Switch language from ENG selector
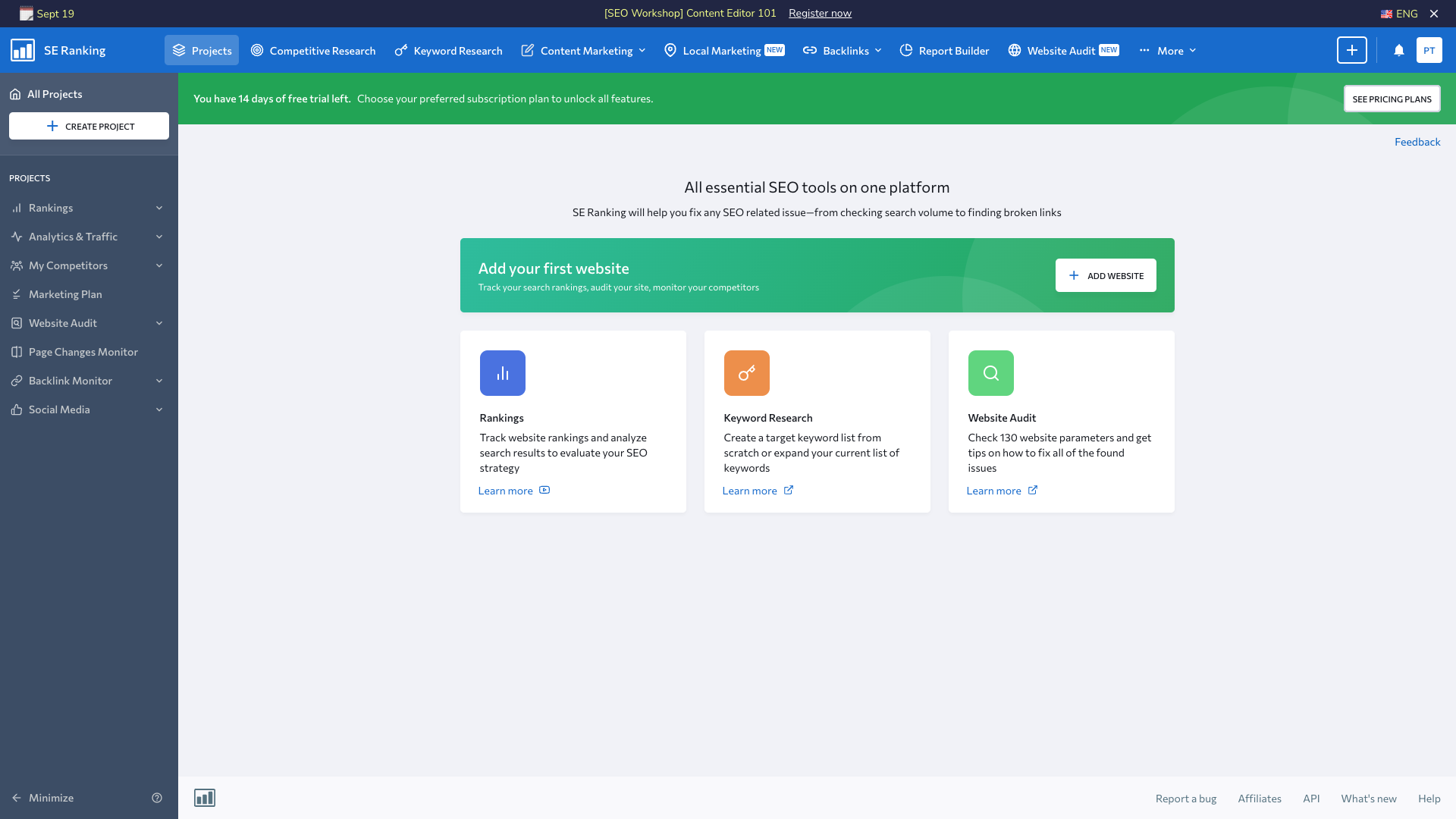The image size is (1456, 819). [1399, 14]
